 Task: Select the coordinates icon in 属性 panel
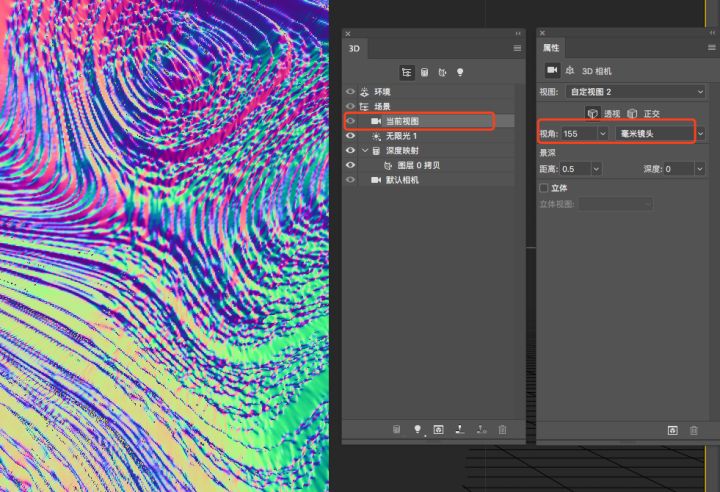(570, 70)
